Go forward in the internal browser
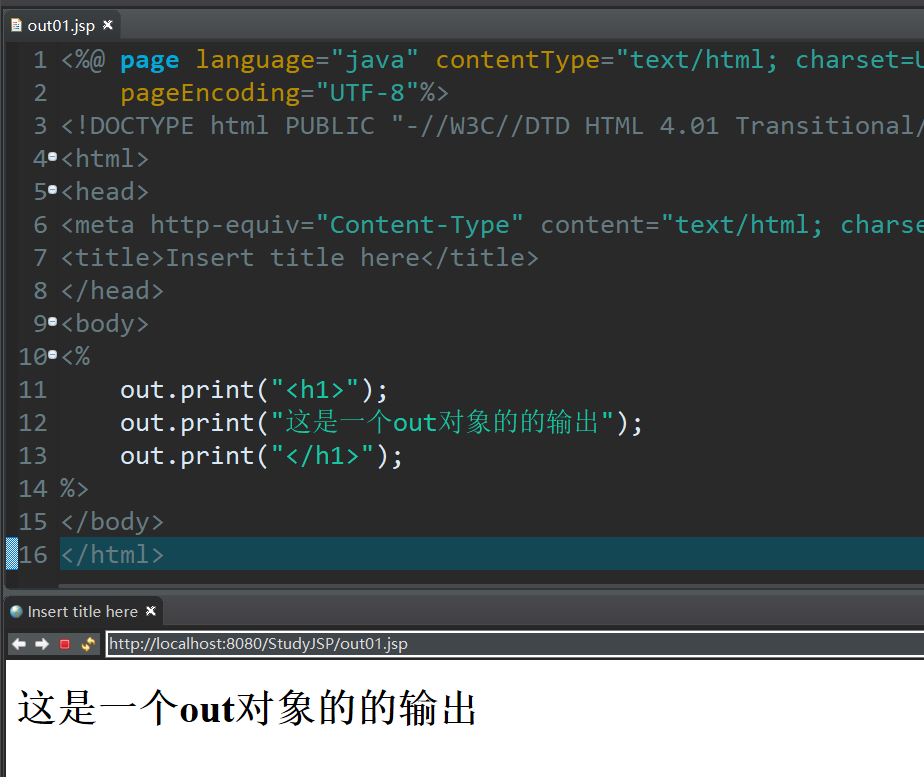 42,644
